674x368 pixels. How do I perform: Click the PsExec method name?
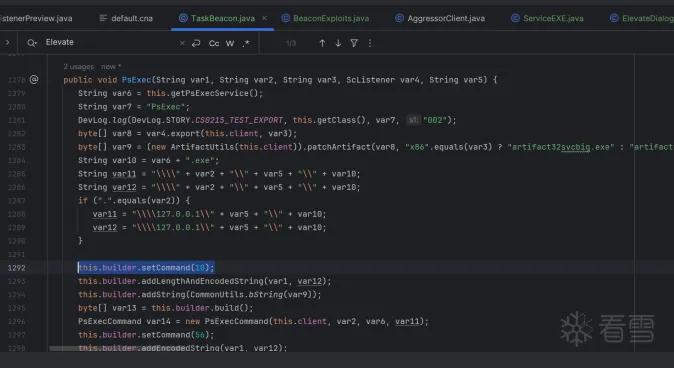point(136,80)
